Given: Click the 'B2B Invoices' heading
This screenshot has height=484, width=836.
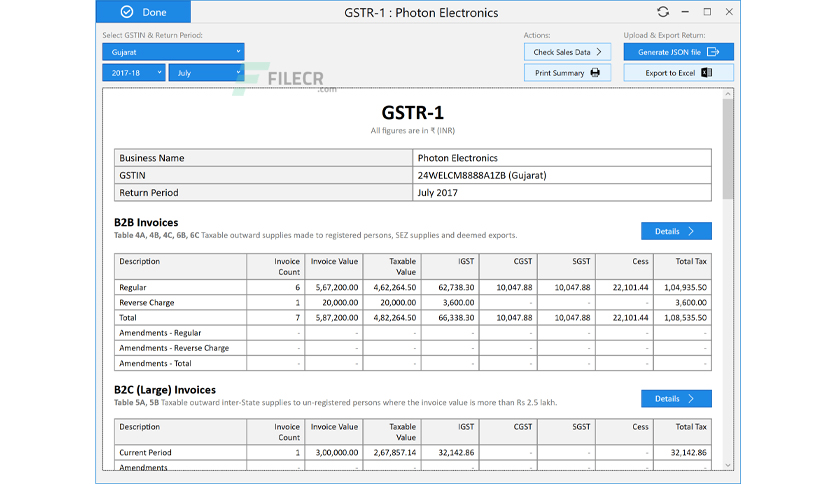Looking at the screenshot, I should click(146, 222).
